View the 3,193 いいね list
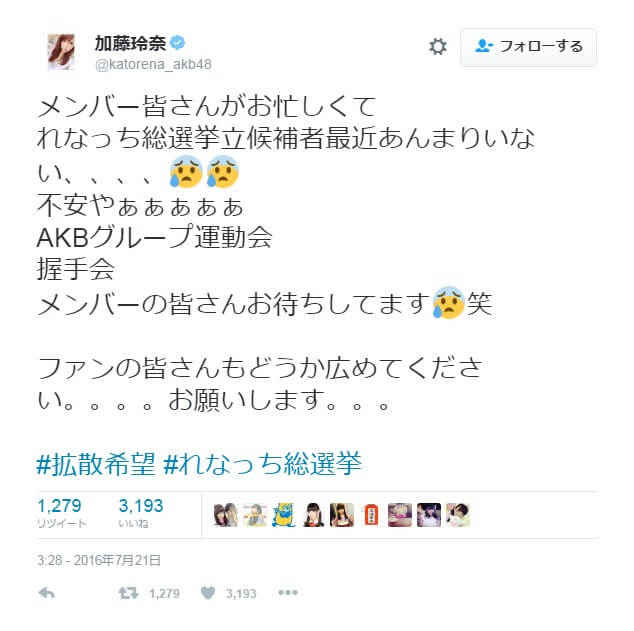Viewport: 634px width, 631px height. tap(141, 513)
